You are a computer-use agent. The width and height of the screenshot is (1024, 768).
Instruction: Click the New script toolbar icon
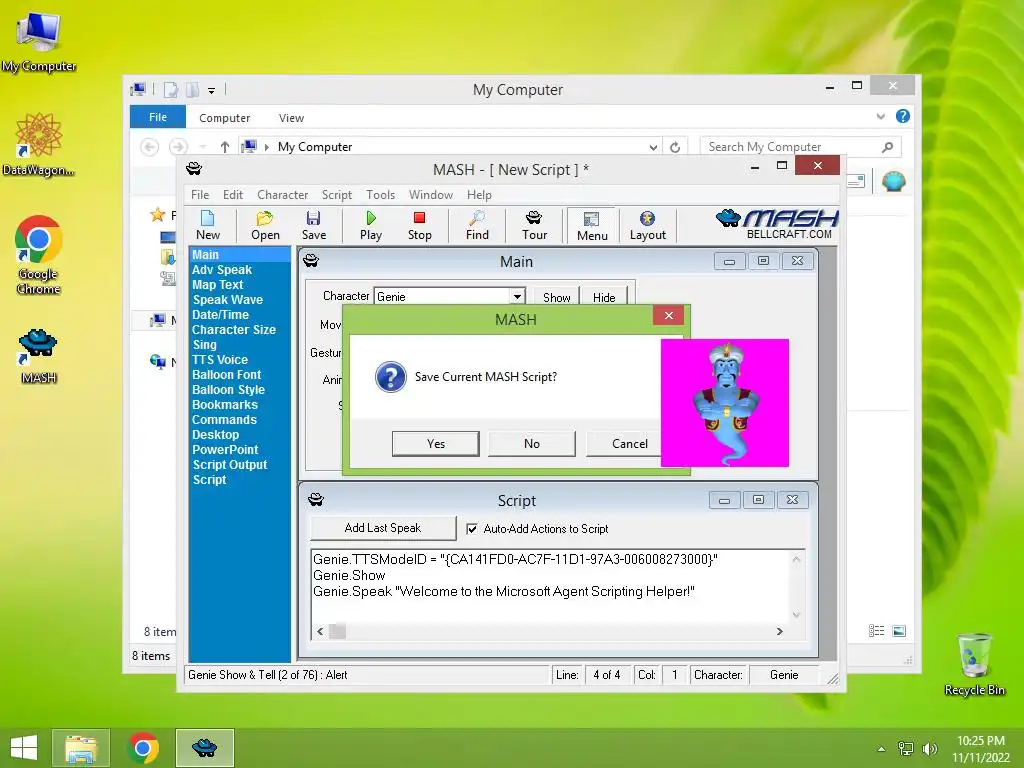click(208, 225)
